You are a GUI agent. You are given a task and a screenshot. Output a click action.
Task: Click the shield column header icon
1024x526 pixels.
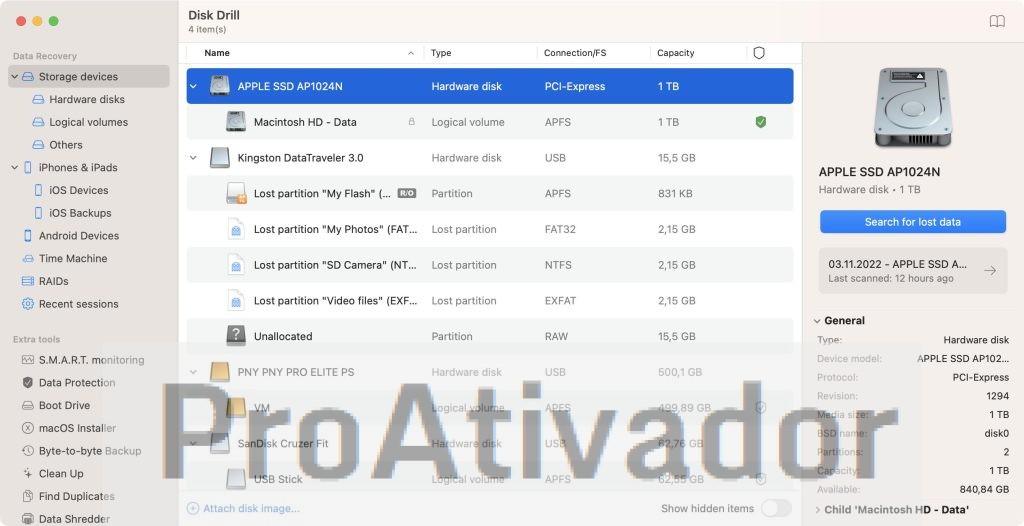pos(759,53)
